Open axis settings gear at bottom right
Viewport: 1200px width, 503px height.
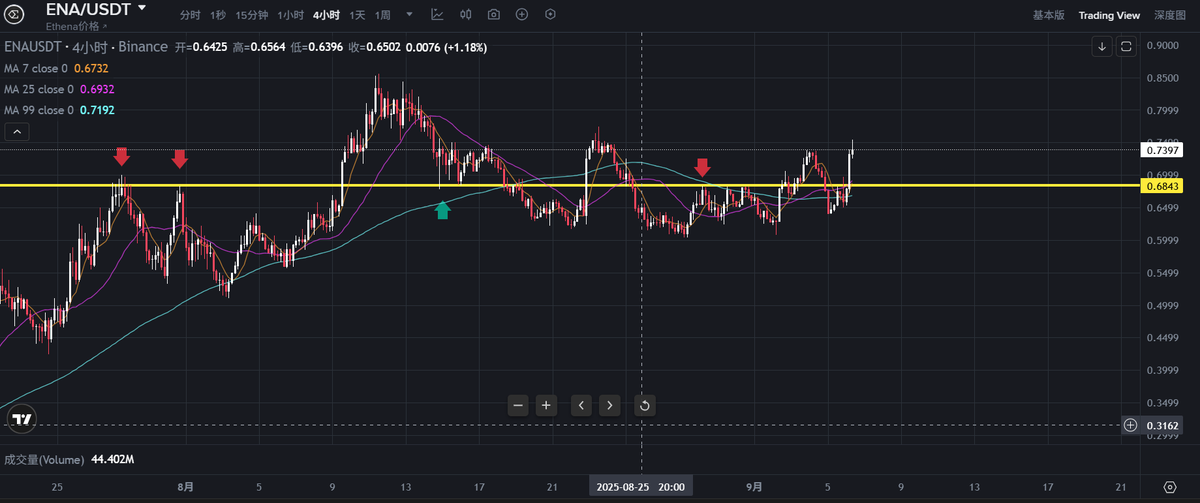[1169, 486]
